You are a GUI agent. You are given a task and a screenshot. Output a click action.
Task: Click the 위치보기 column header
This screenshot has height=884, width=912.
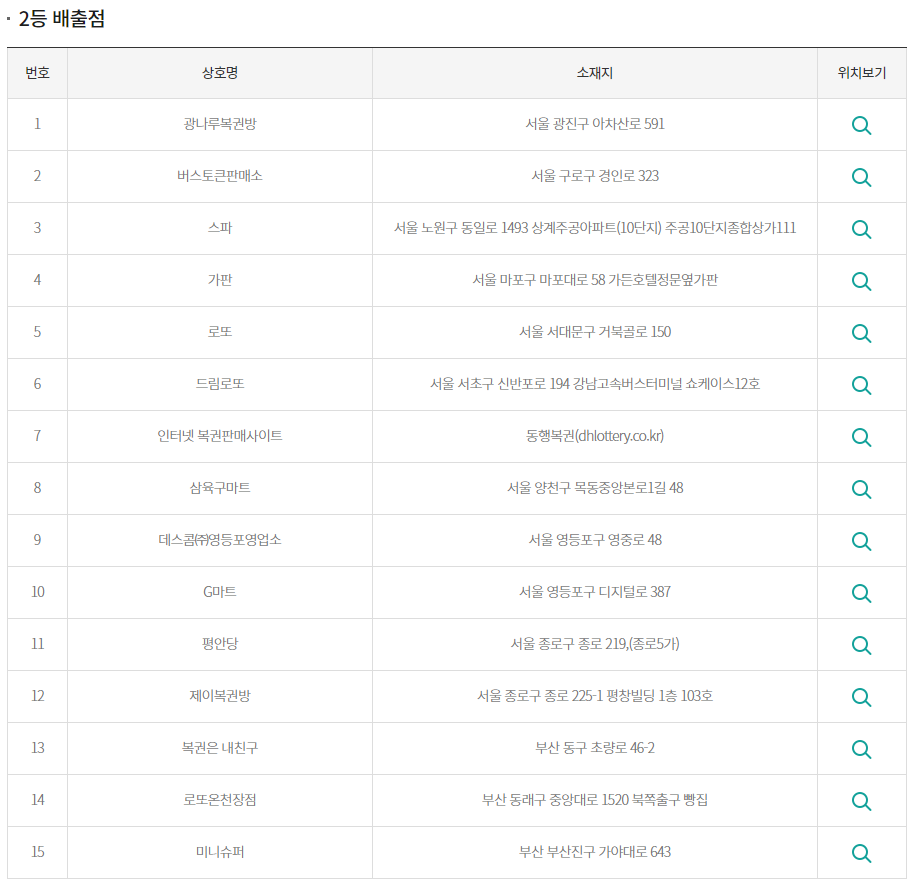pyautogui.click(x=861, y=73)
